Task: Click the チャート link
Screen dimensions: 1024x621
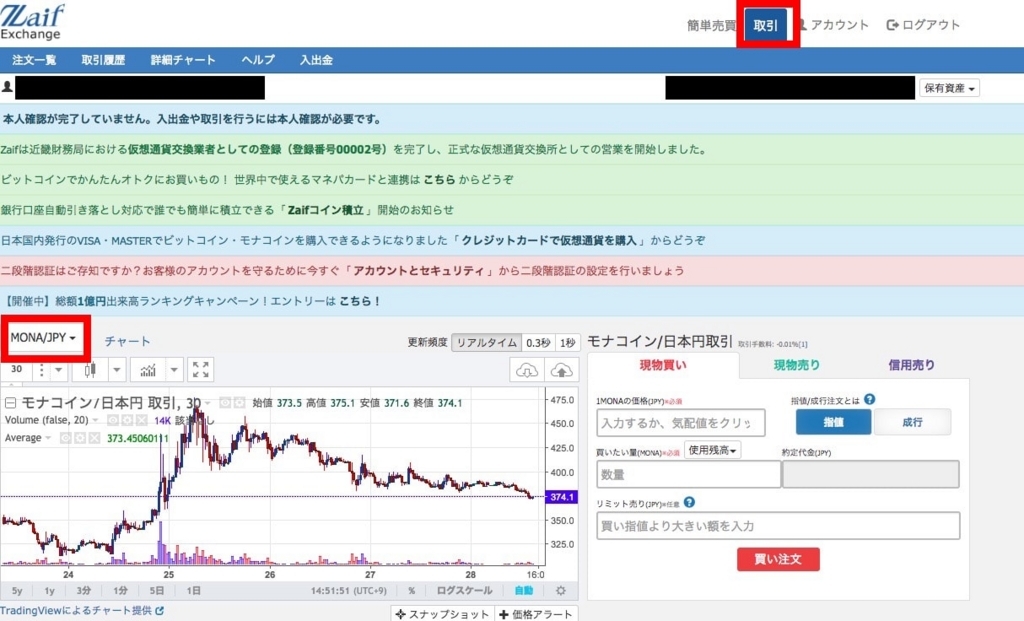Action: [127, 341]
